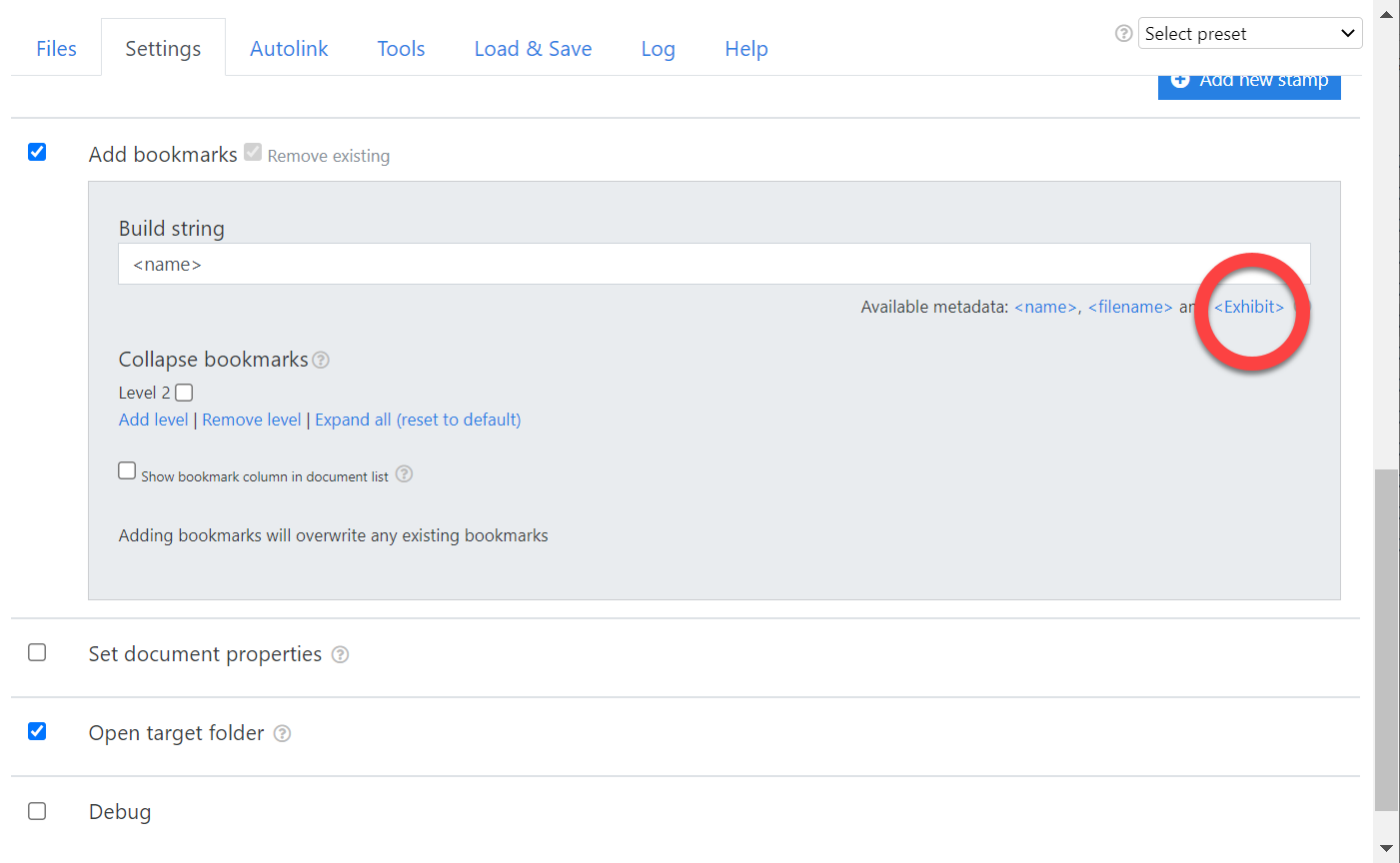Uncheck the Add bookmarks option
Image resolution: width=1400 pixels, height=863 pixels.
click(x=37, y=152)
